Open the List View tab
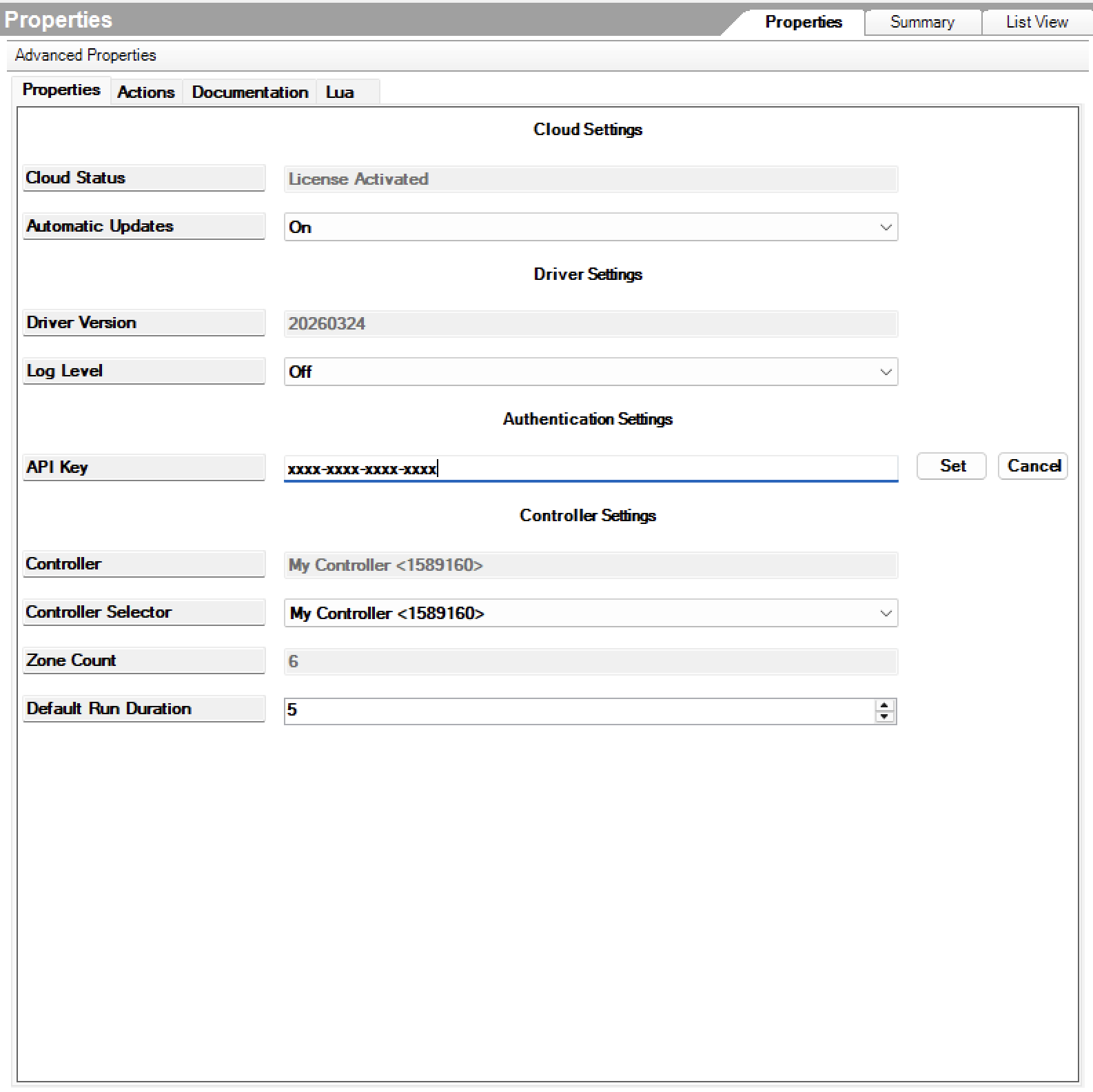1093x1092 pixels. [x=1036, y=22]
